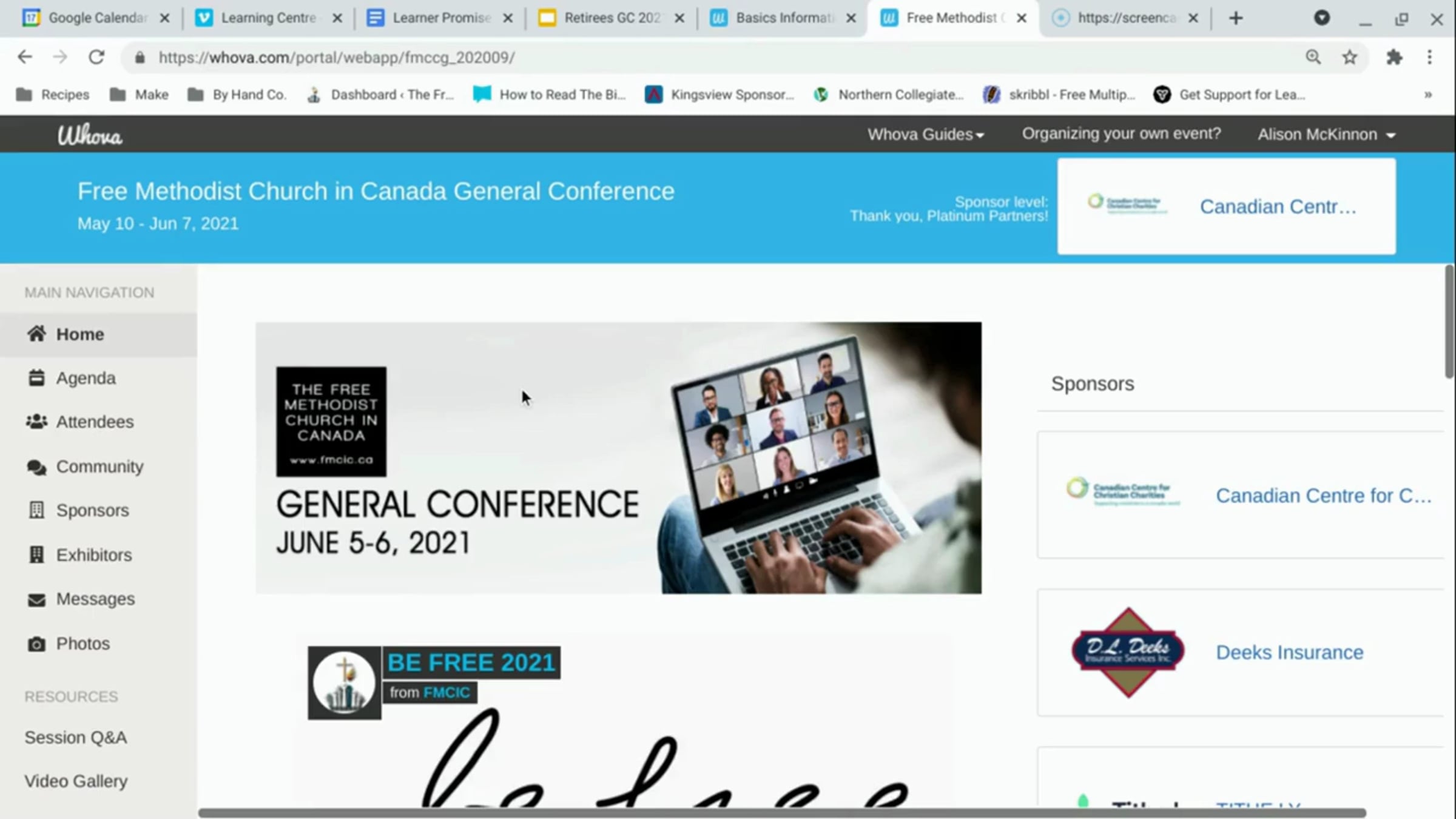Open the Alison McKinnon account dropdown

(1327, 134)
